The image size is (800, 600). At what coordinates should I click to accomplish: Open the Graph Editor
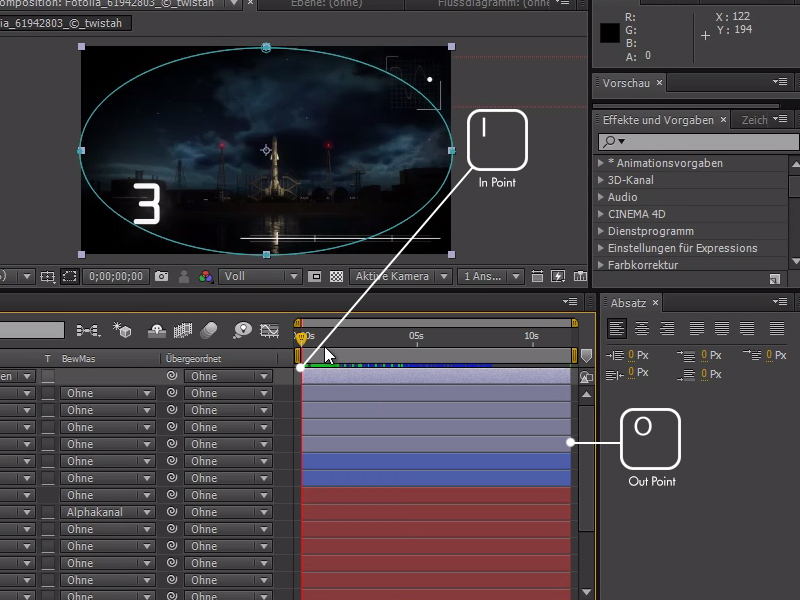pos(268,331)
